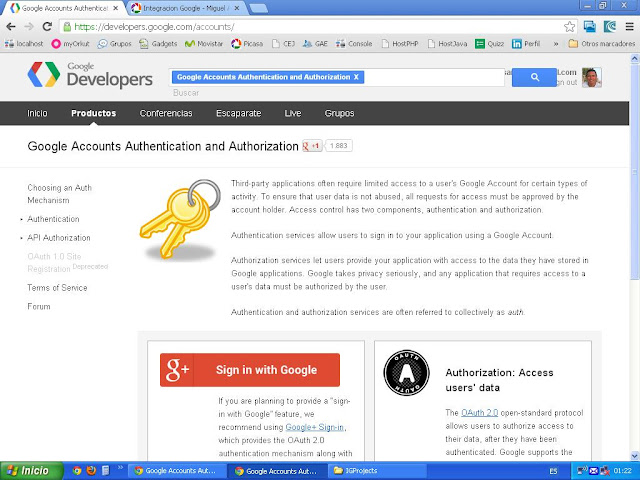640x480 pixels.
Task: Remove the search filter chip with X
Action: [x=356, y=77]
